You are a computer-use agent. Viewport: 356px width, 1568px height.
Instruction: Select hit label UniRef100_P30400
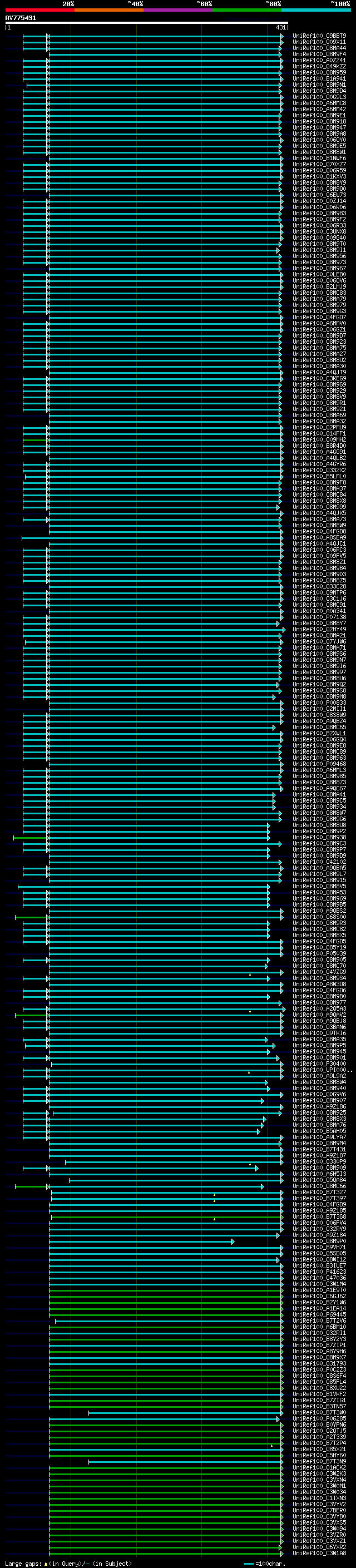click(x=319, y=1064)
